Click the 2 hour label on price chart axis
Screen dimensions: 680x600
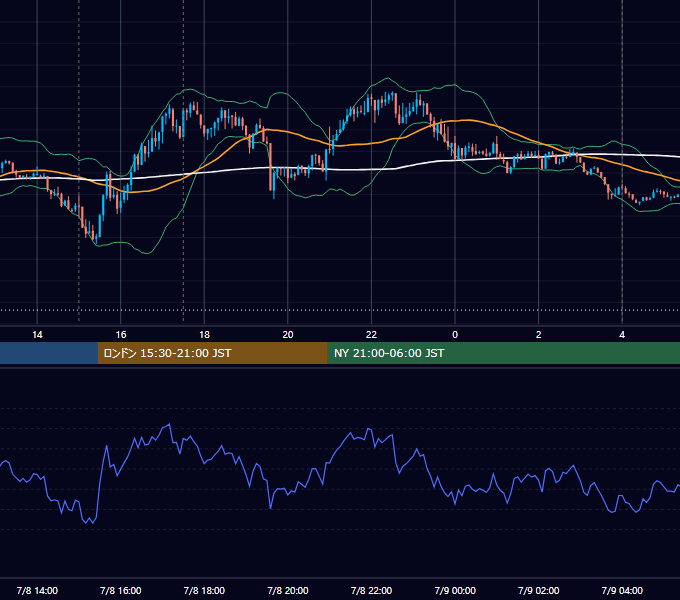pyautogui.click(x=538, y=335)
